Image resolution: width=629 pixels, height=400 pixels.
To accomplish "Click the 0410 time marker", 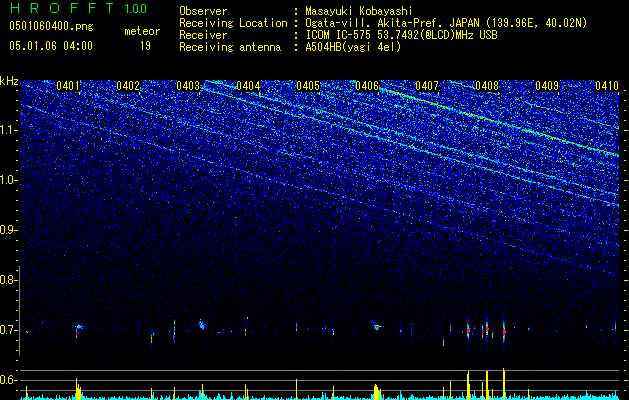I will (607, 86).
